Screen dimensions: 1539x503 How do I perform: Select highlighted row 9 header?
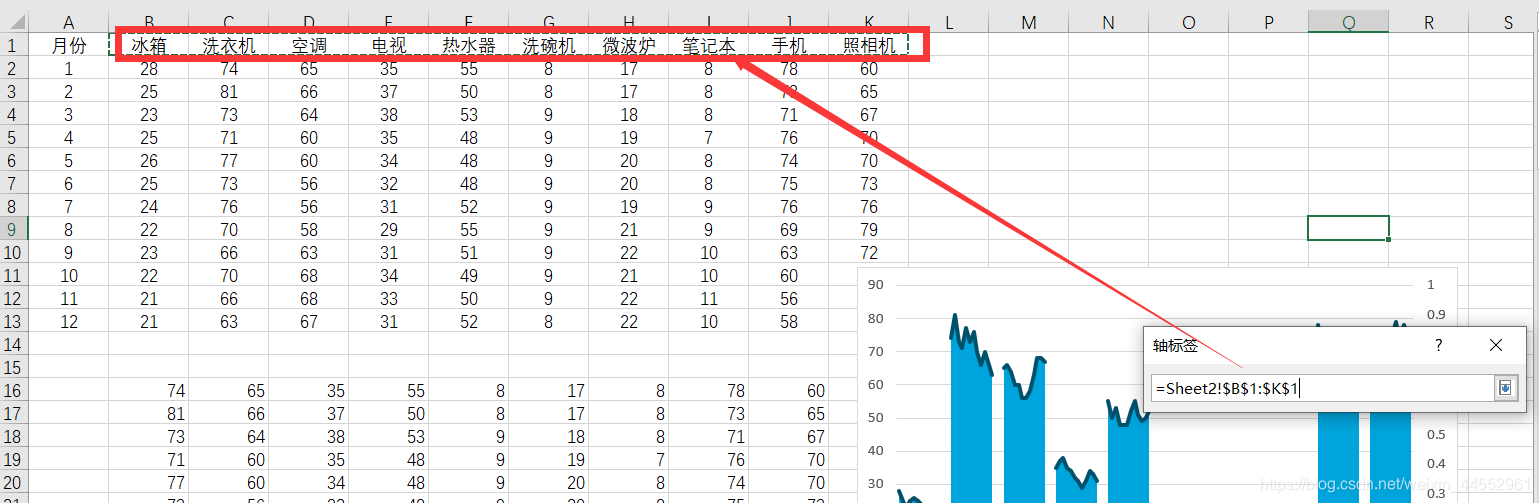[x=14, y=229]
